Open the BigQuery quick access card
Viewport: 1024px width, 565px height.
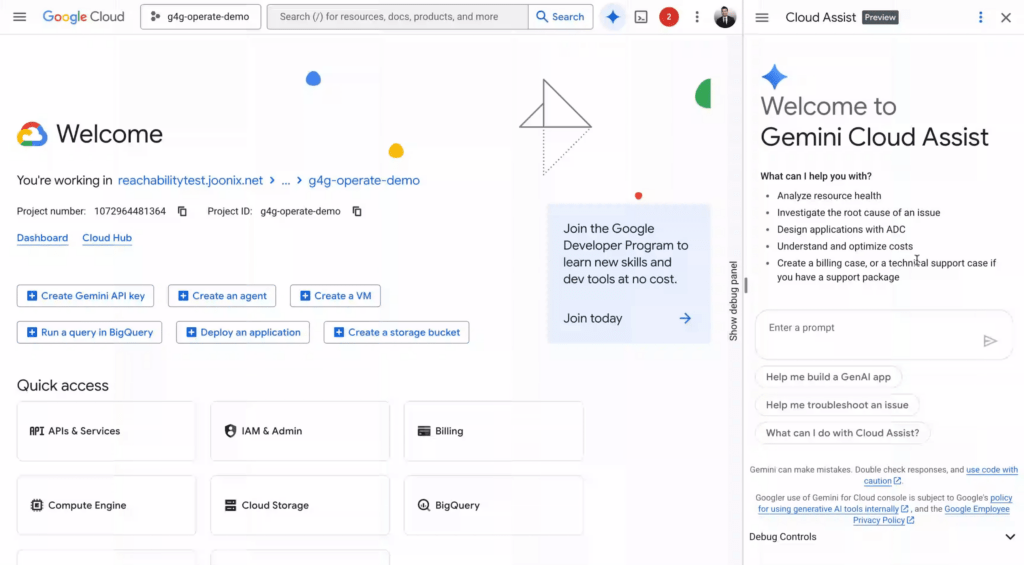[493, 506]
